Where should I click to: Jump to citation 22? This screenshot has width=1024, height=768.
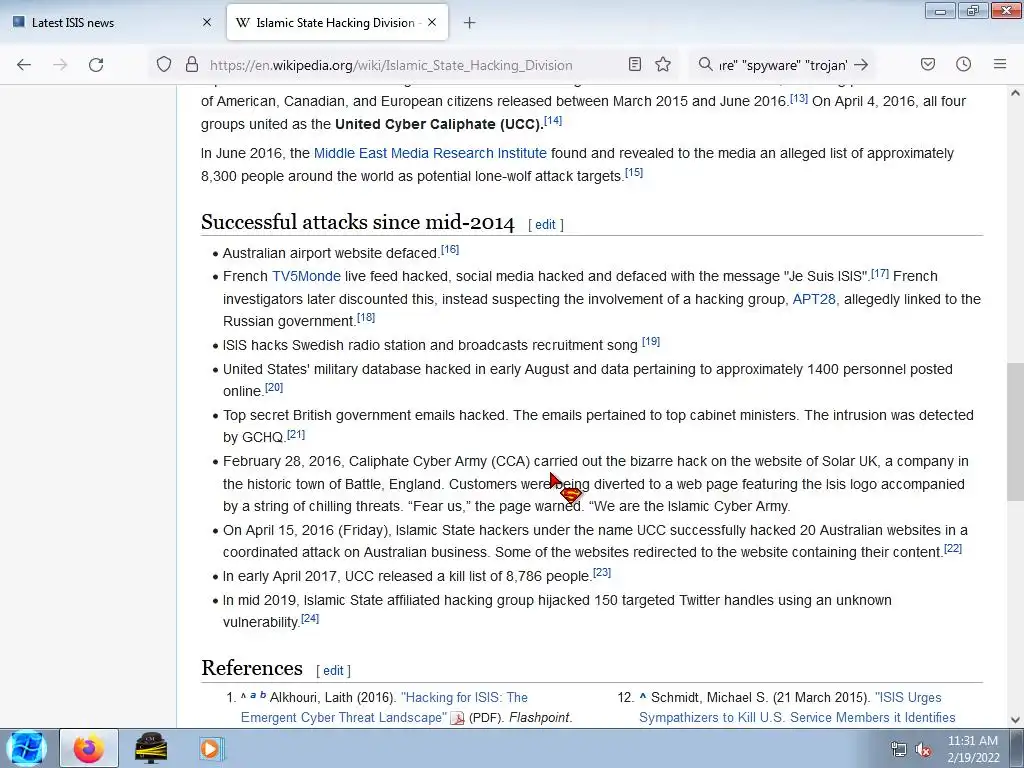click(x=953, y=548)
